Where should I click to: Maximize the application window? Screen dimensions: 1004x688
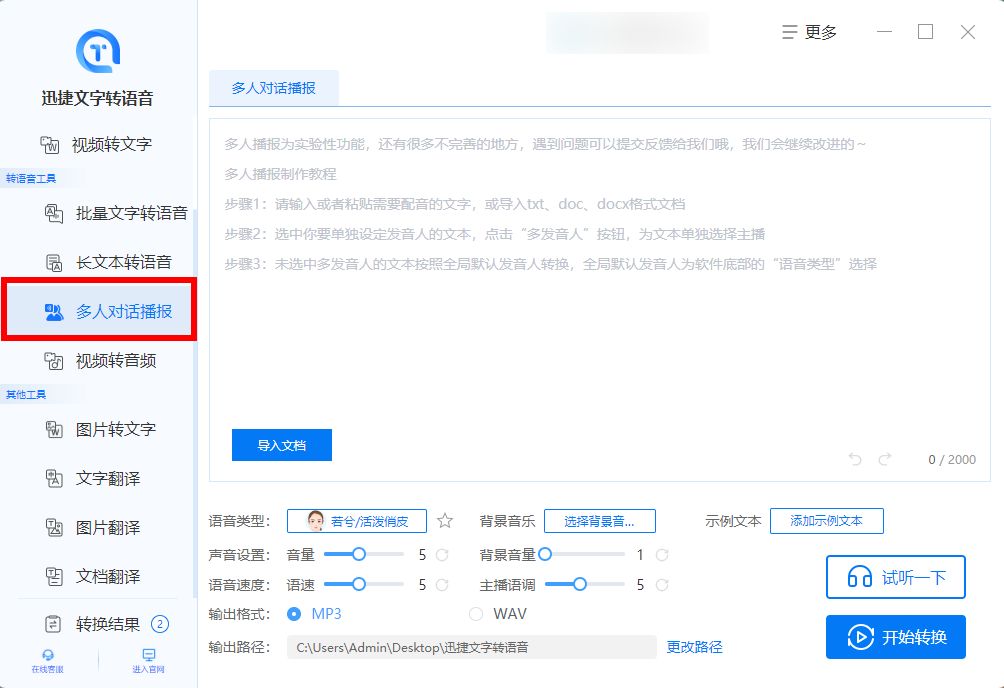925,32
